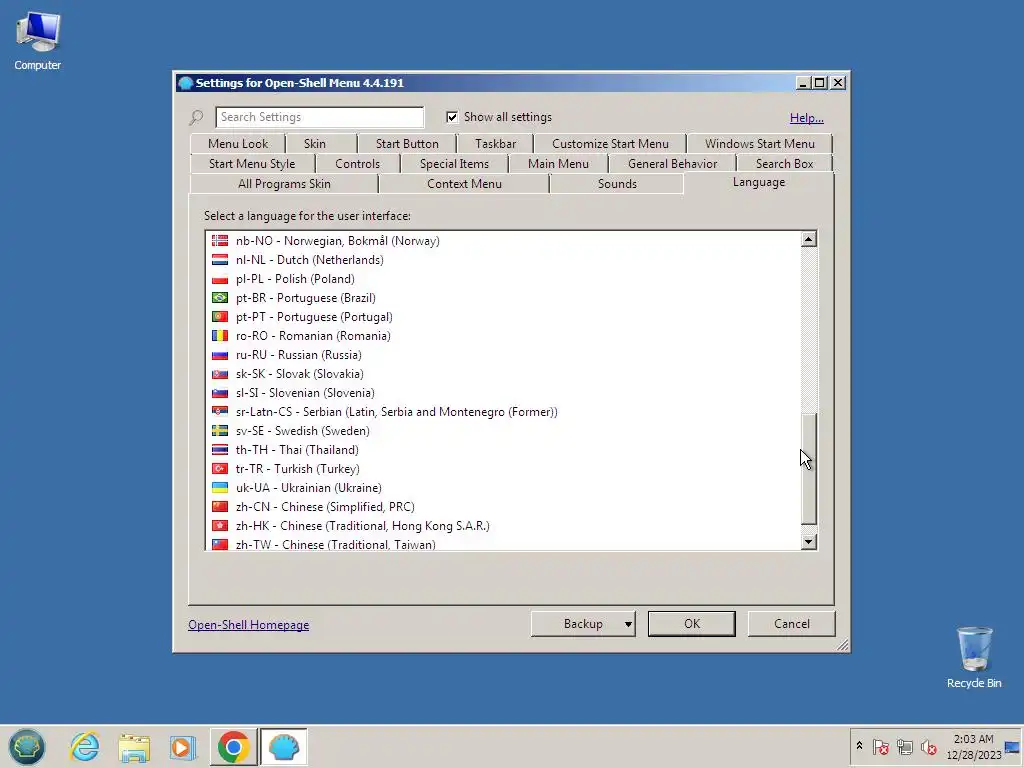
Task: Switch to All Programs Skin tab
Action: pos(284,184)
